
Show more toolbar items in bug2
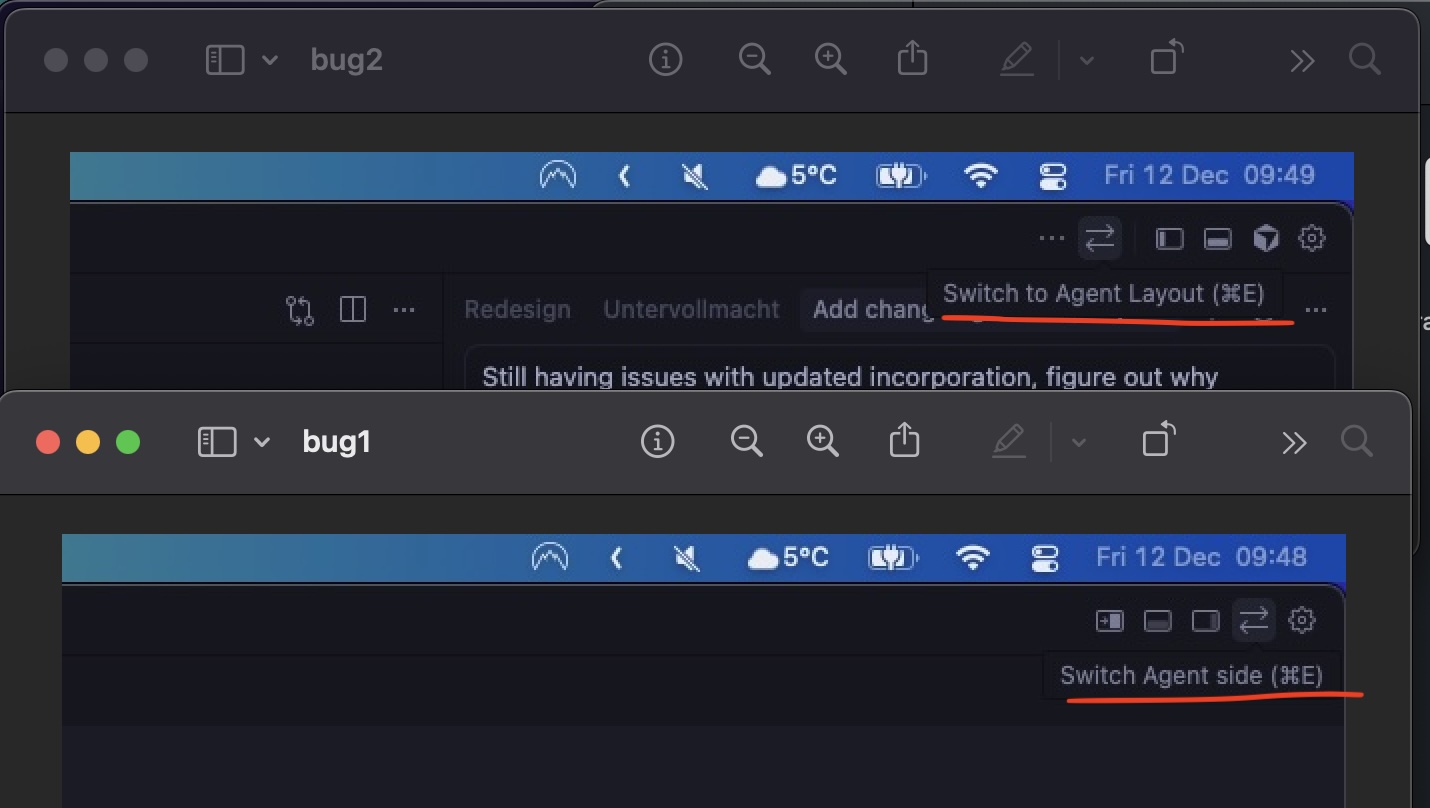click(x=1302, y=61)
